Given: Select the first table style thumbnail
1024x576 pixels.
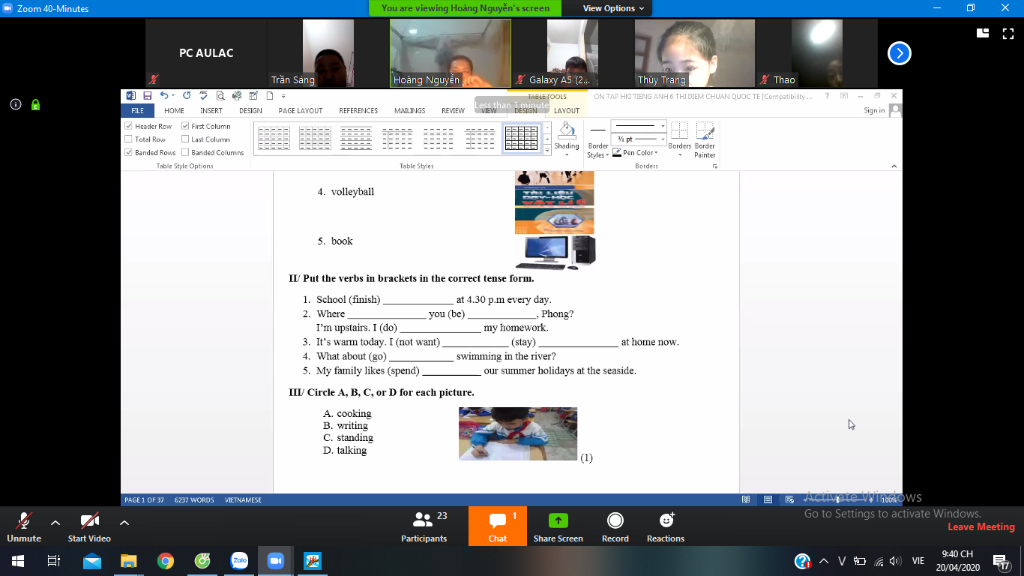Looking at the screenshot, I should [274, 138].
